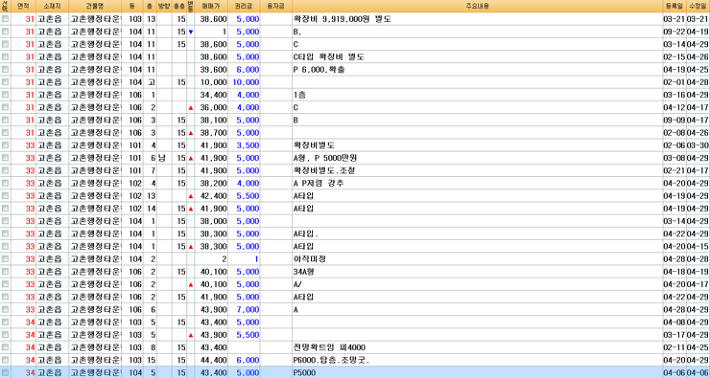The image size is (710, 378).
Task: Click red up arrow in the 'A/' row
Action: point(191,285)
